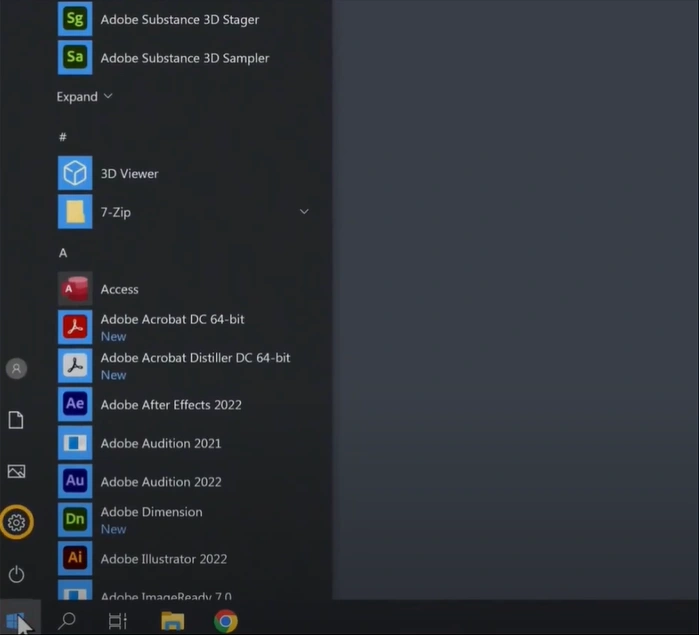Select 'Adobe Illustrator 2022' label
699x635 pixels.
click(164, 559)
